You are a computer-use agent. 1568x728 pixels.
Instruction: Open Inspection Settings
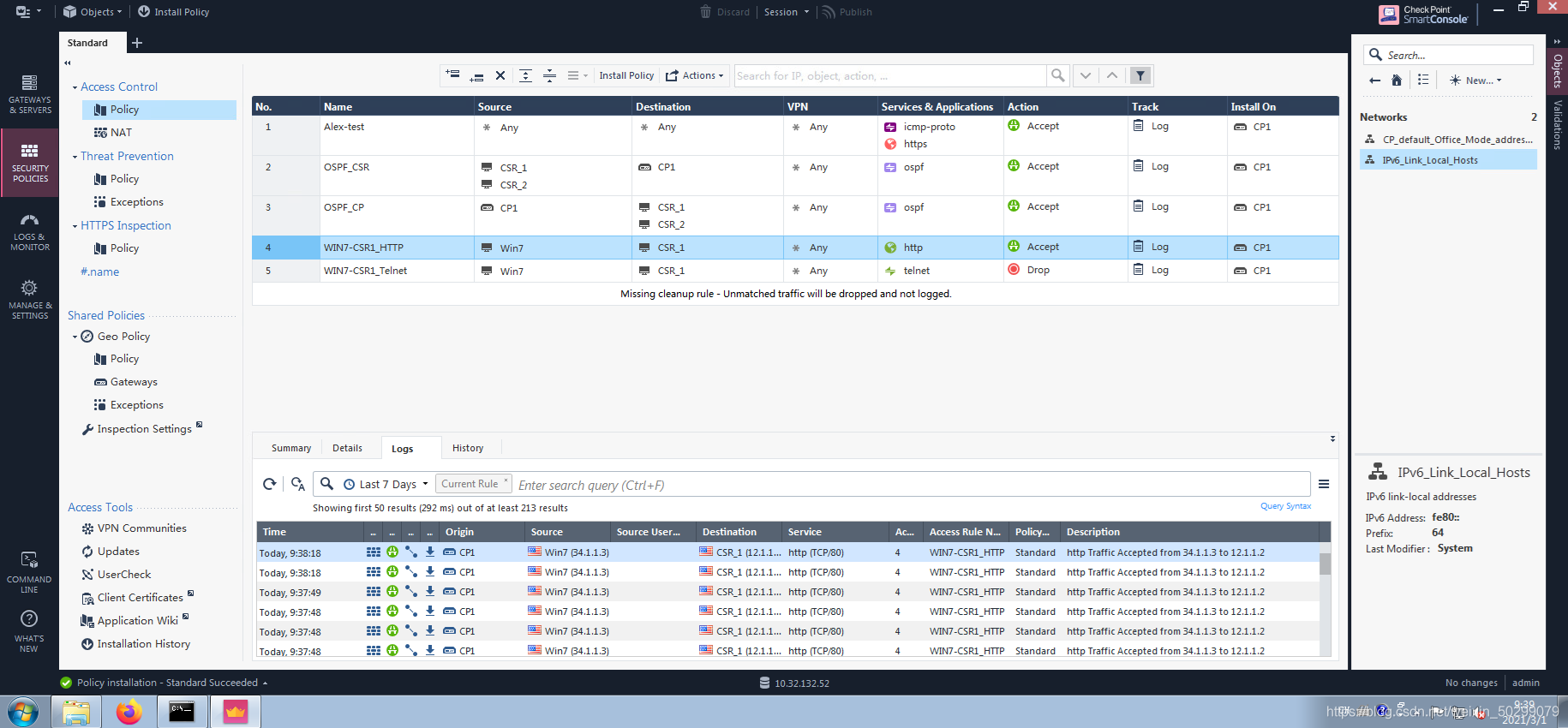click(142, 429)
